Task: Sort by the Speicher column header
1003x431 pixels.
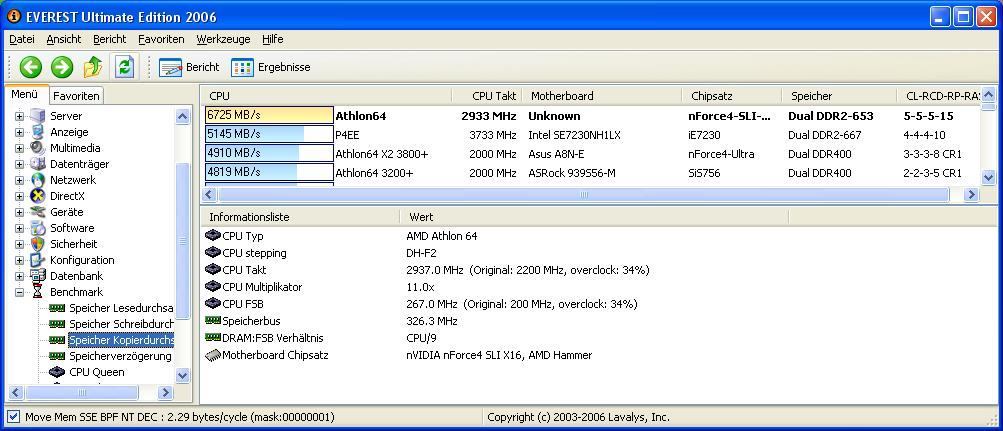Action: pos(839,96)
